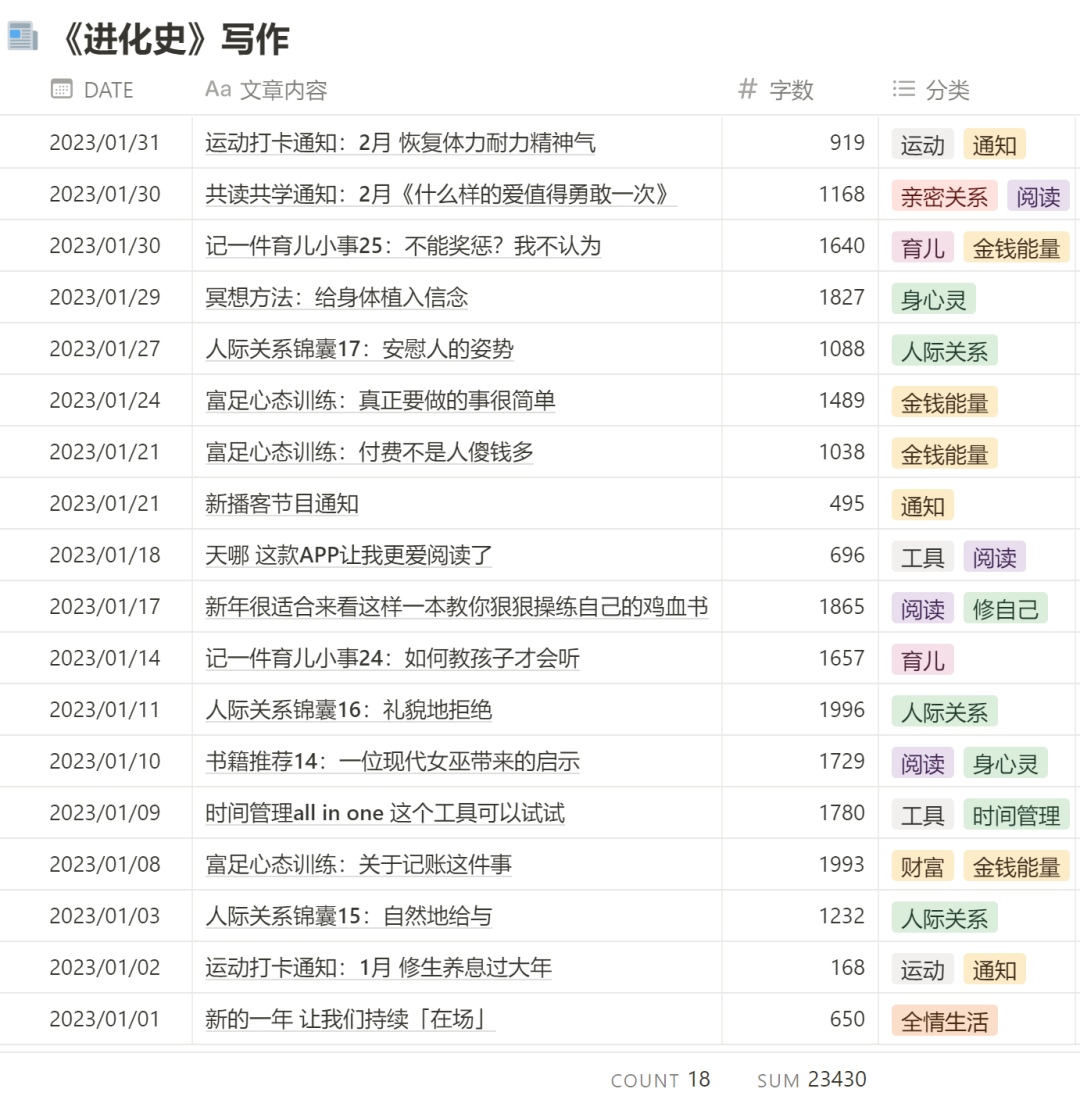Click the date cell 2023/01/27
This screenshot has height=1103, width=1080.
pyautogui.click(x=105, y=349)
